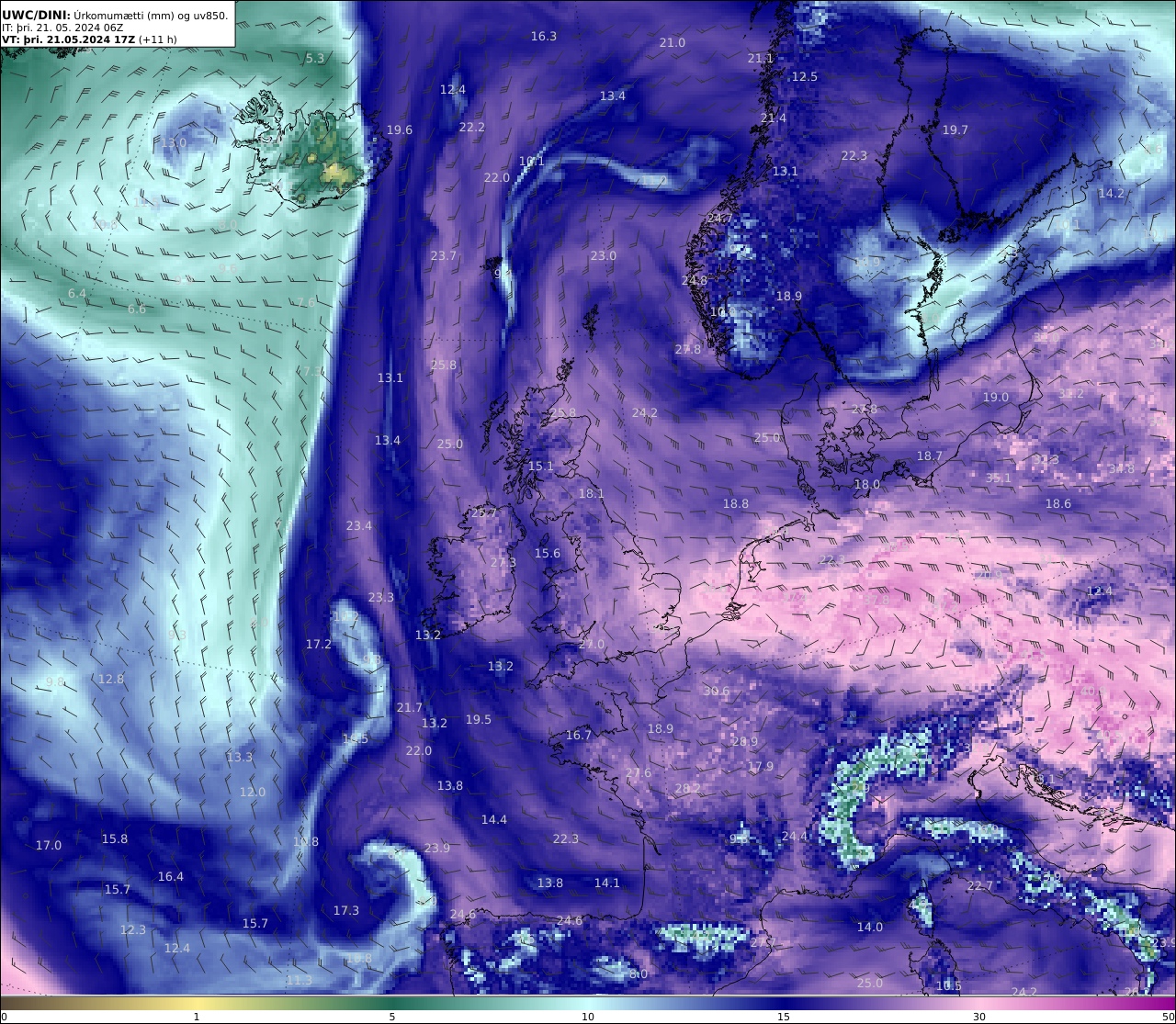1176x1024 pixels.
Task: Click the '1' tick label on the color scale
Action: point(196,1017)
